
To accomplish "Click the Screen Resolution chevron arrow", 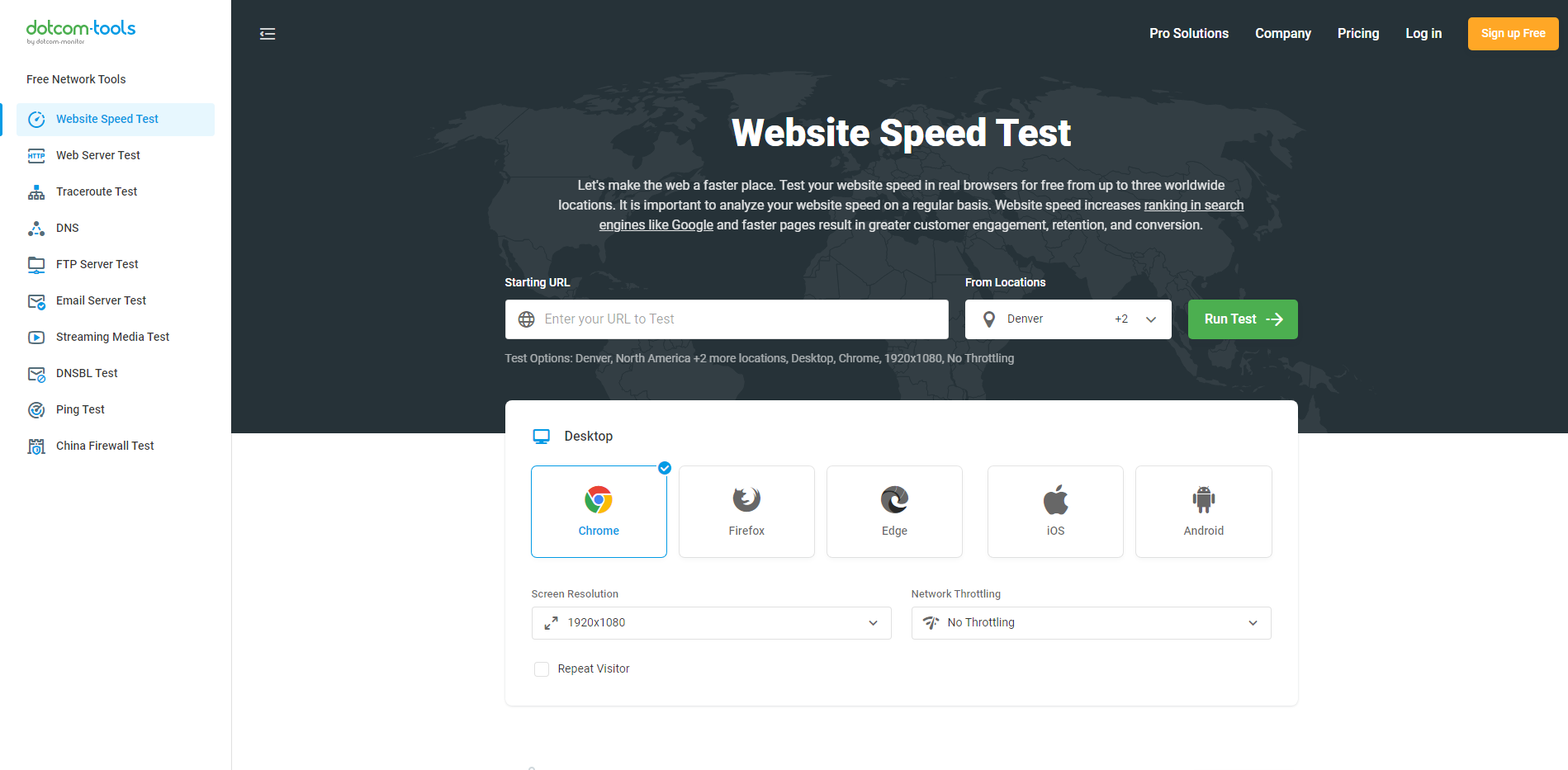I will tap(873, 623).
